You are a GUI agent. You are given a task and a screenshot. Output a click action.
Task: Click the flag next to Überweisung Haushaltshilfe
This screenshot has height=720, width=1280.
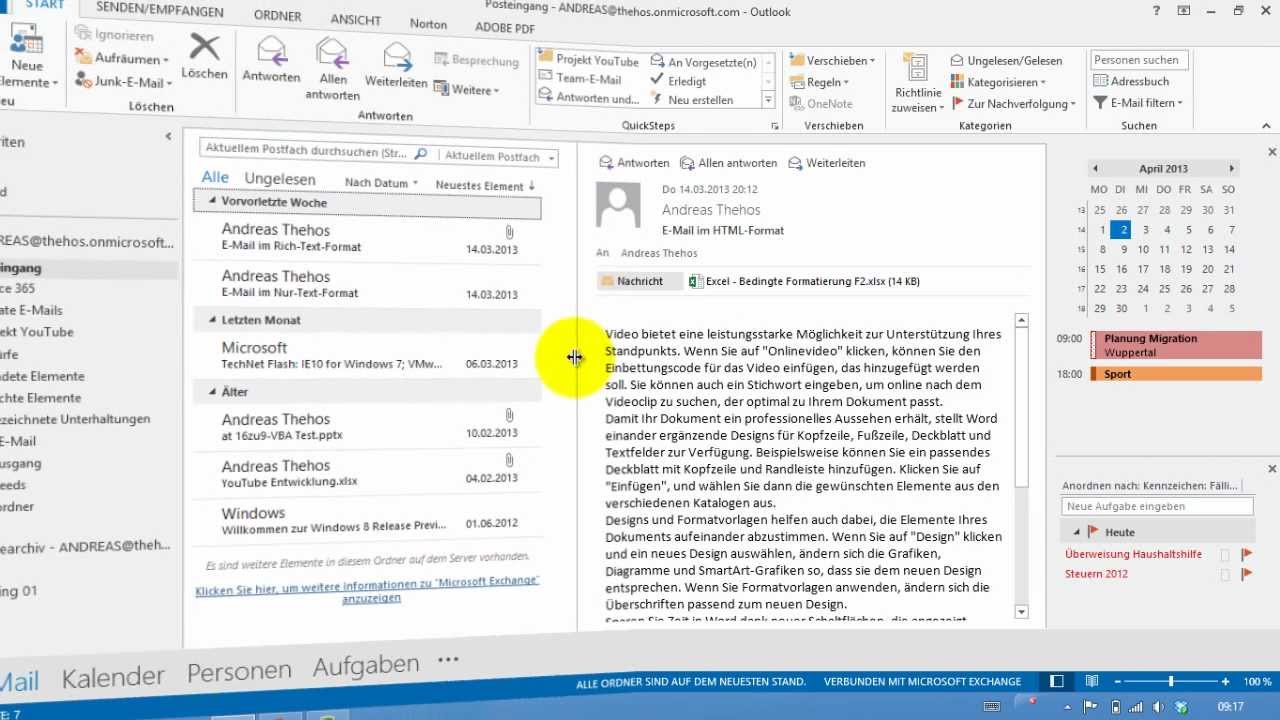1246,554
